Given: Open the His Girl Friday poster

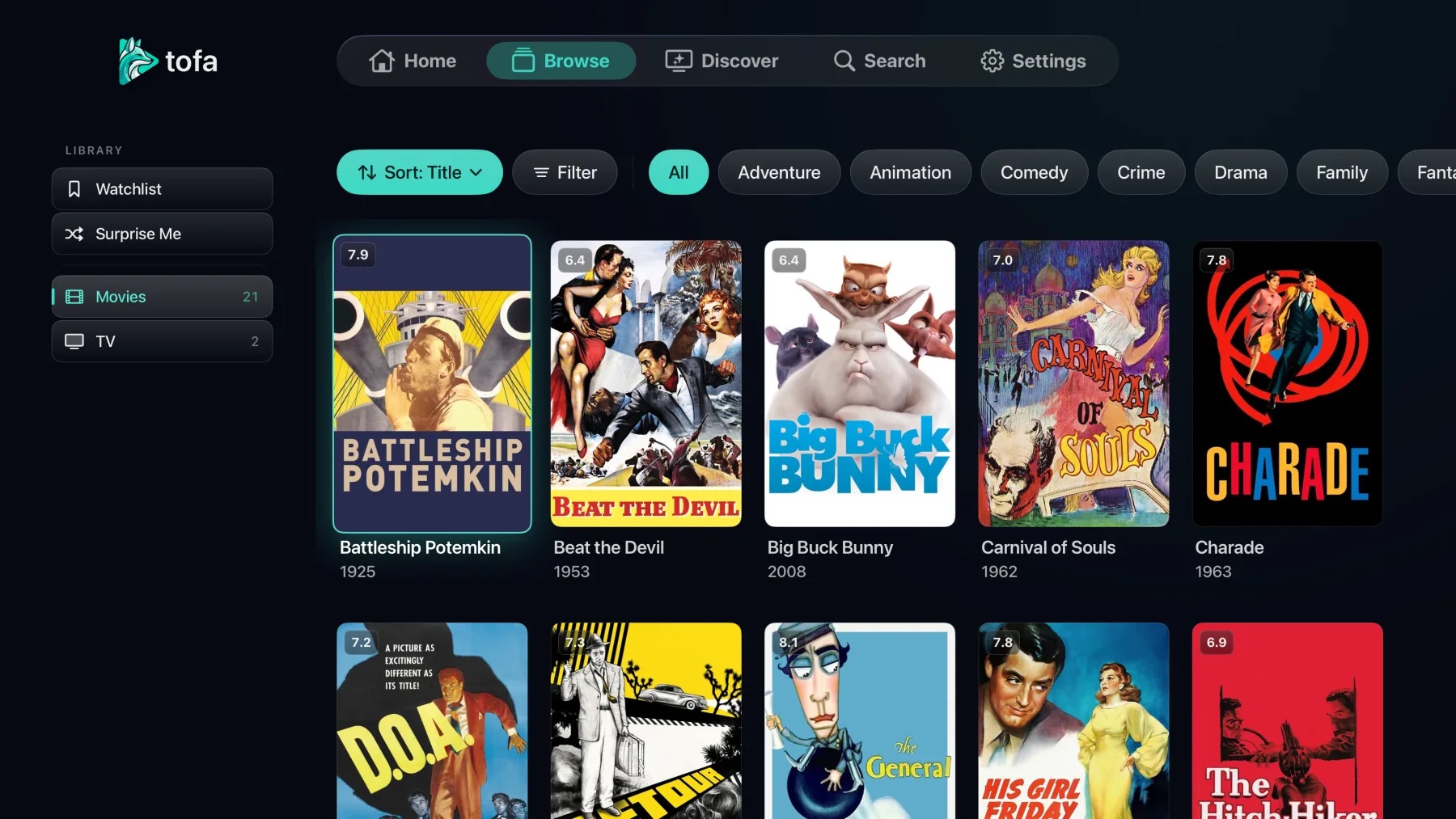Looking at the screenshot, I should [1073, 720].
